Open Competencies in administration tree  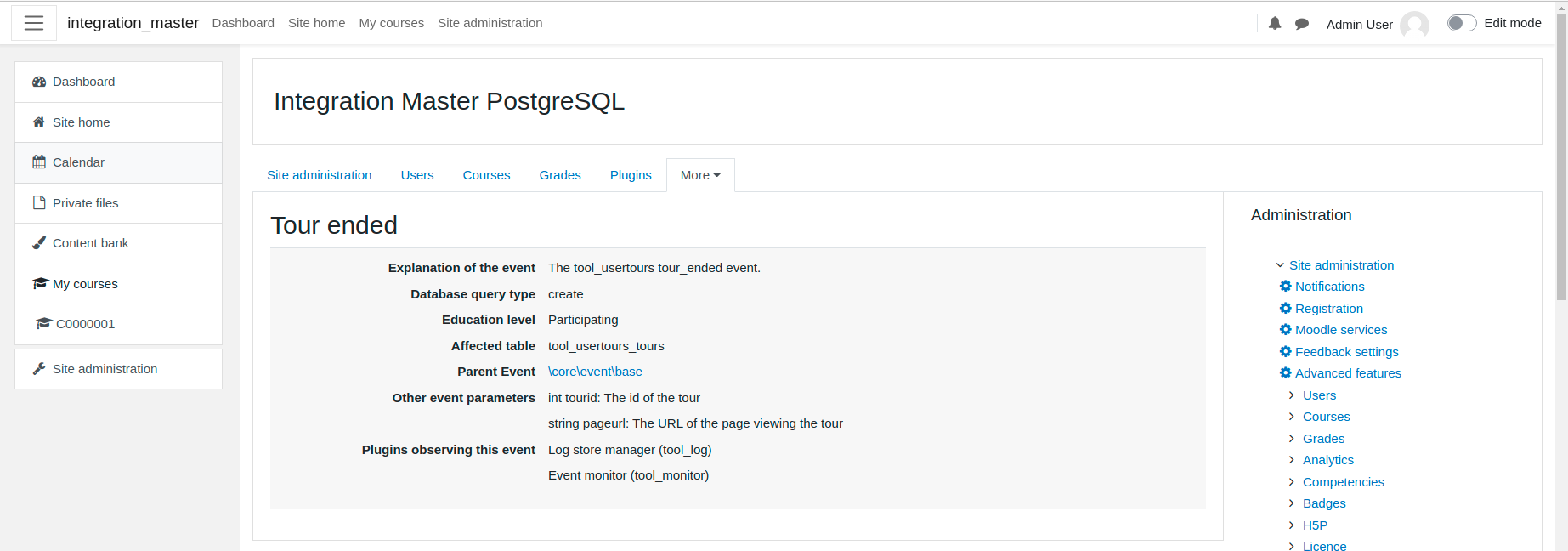[x=1344, y=482]
